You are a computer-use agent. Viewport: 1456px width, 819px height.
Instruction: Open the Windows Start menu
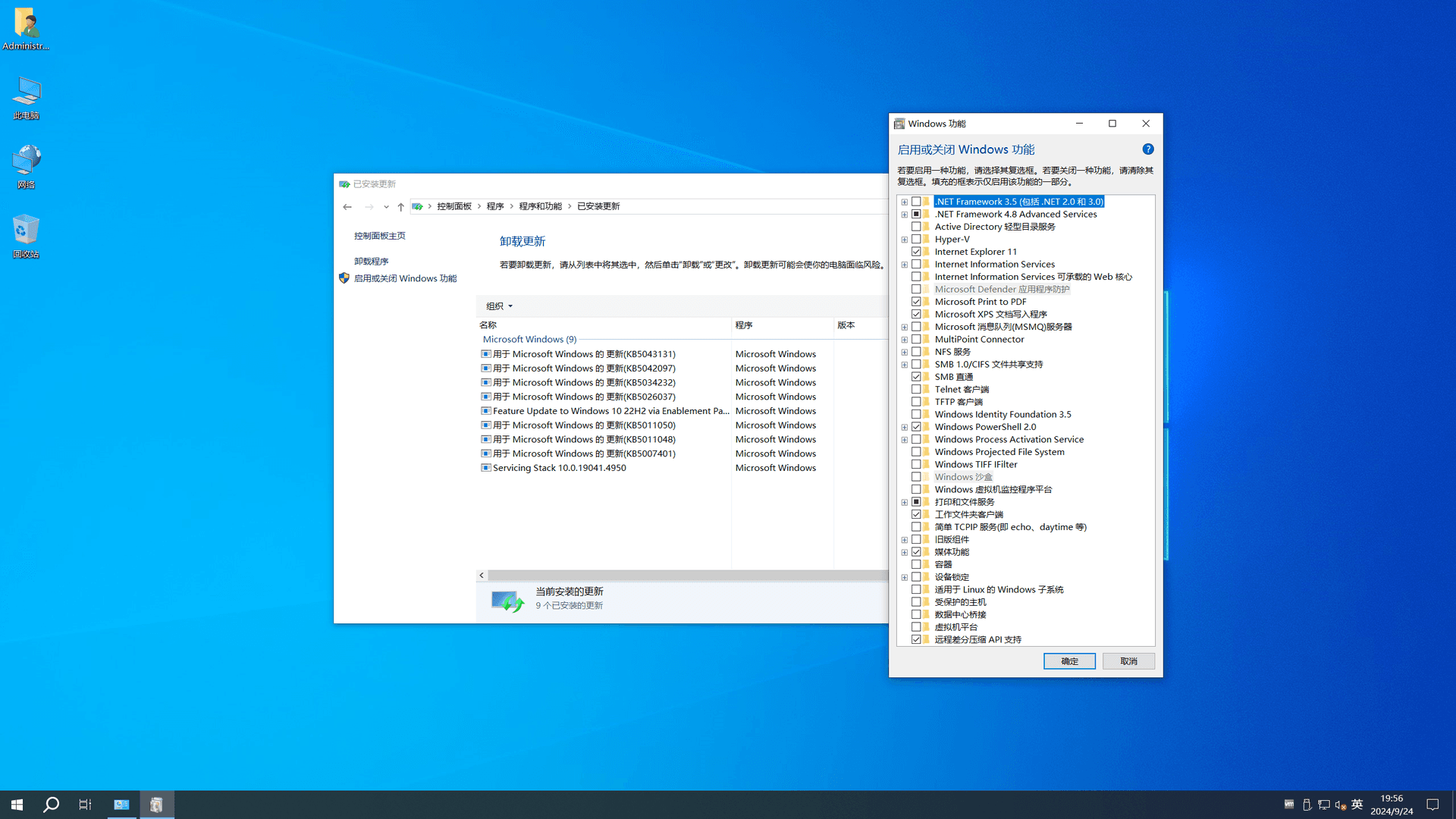click(x=17, y=805)
